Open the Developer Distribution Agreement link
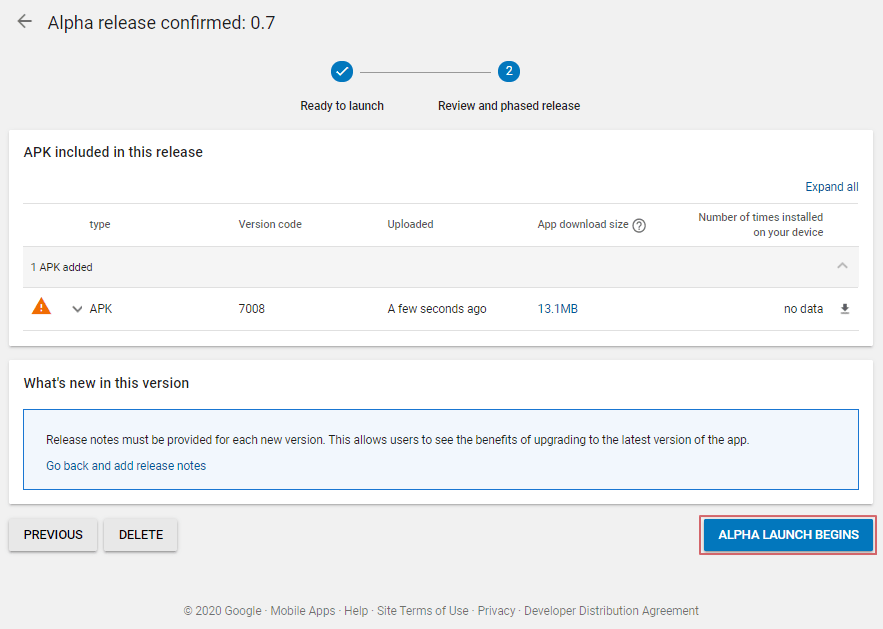The height and width of the screenshot is (629, 883). pos(611,611)
